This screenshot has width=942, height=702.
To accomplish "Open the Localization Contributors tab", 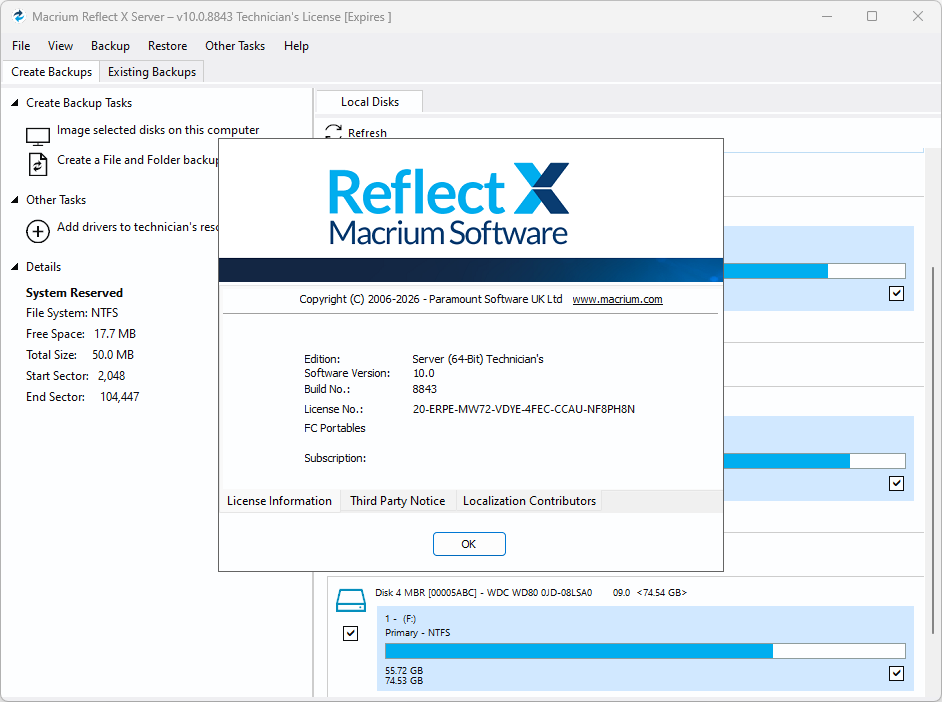I will 529,501.
